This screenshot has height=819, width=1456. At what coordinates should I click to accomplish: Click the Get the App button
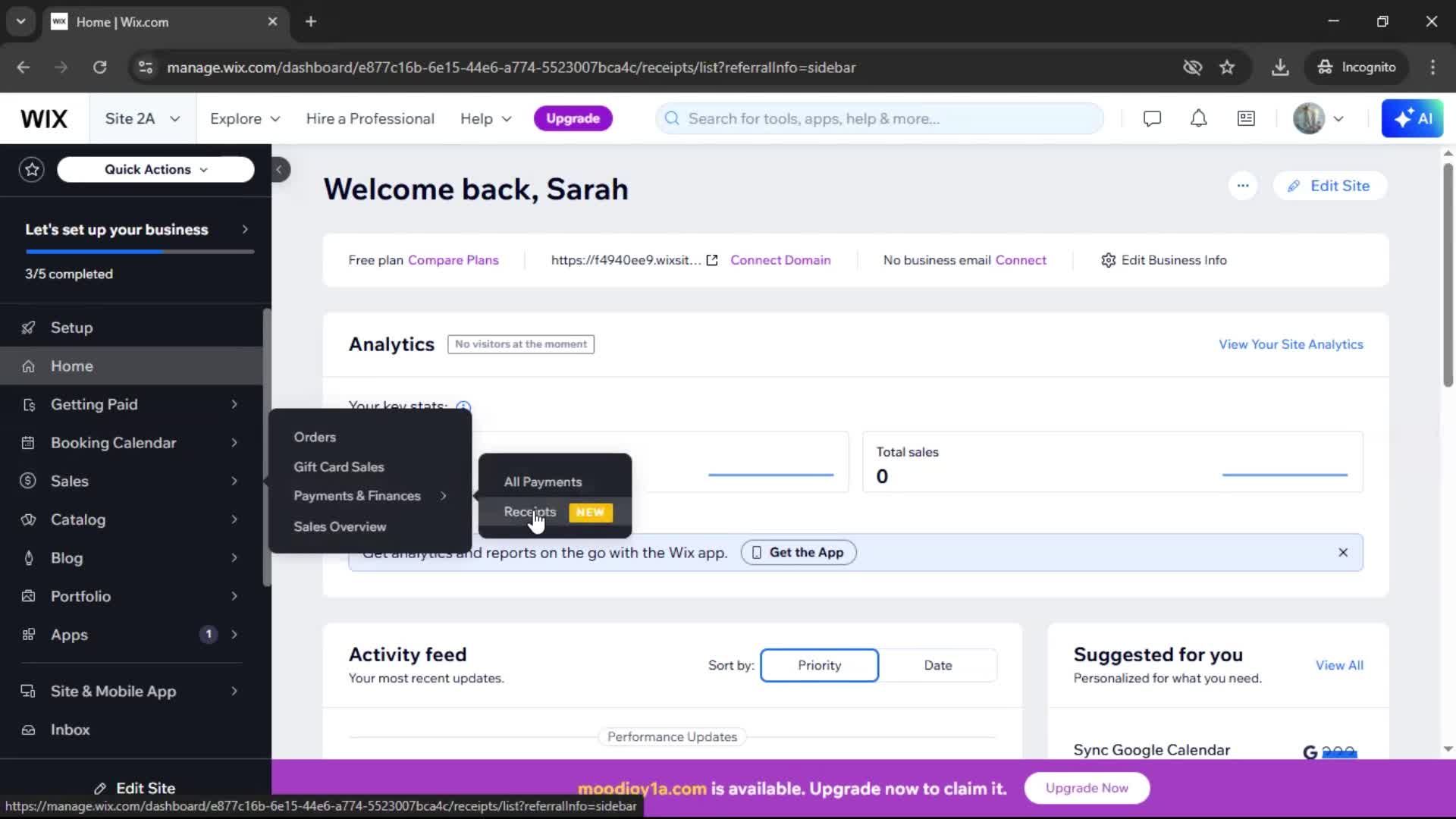pyautogui.click(x=799, y=552)
